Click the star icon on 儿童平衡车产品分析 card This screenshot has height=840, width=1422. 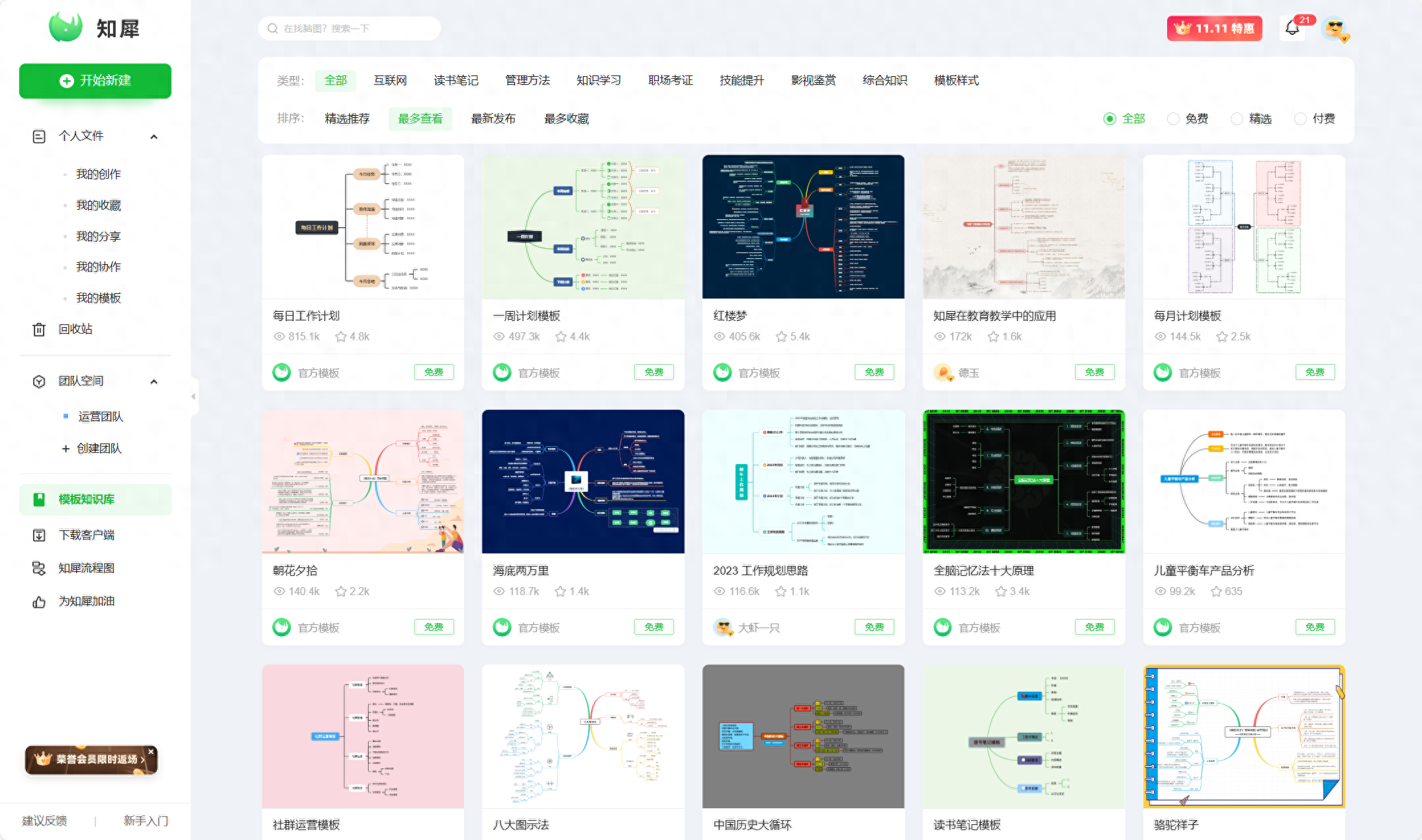coord(1216,591)
